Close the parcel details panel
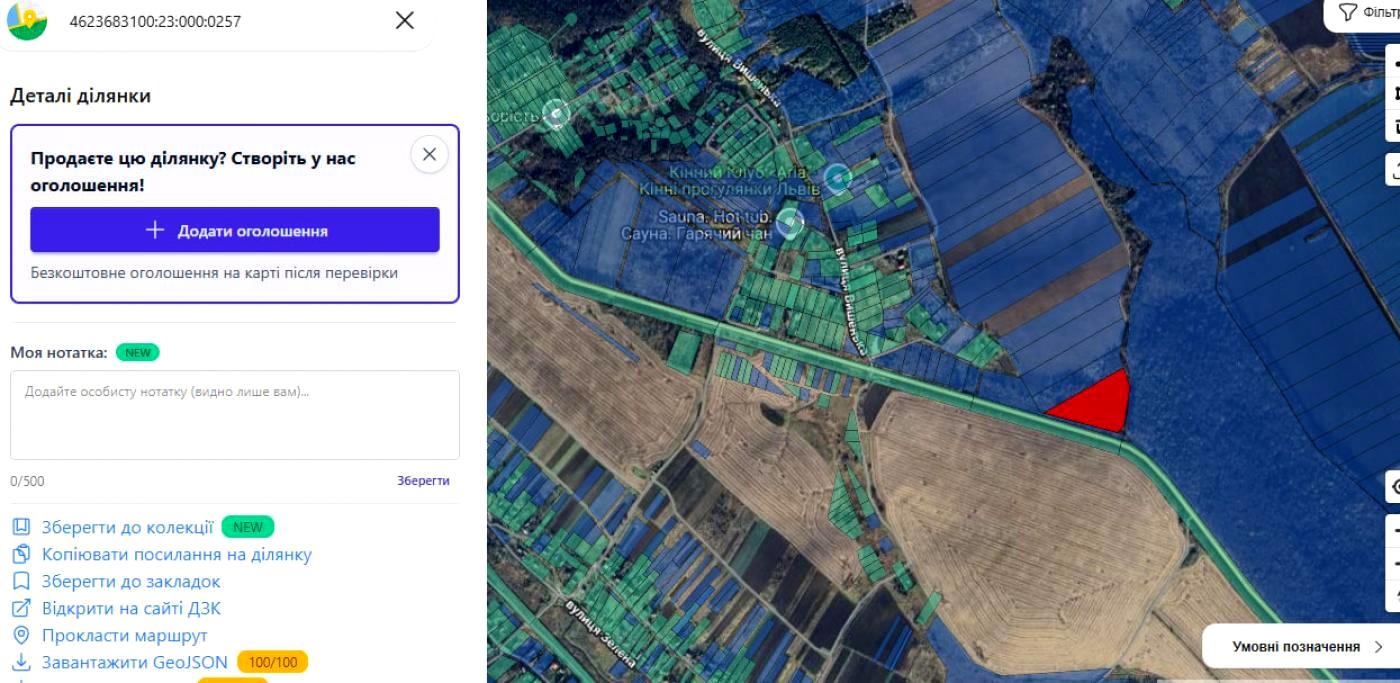The height and width of the screenshot is (683, 1400). pos(404,20)
